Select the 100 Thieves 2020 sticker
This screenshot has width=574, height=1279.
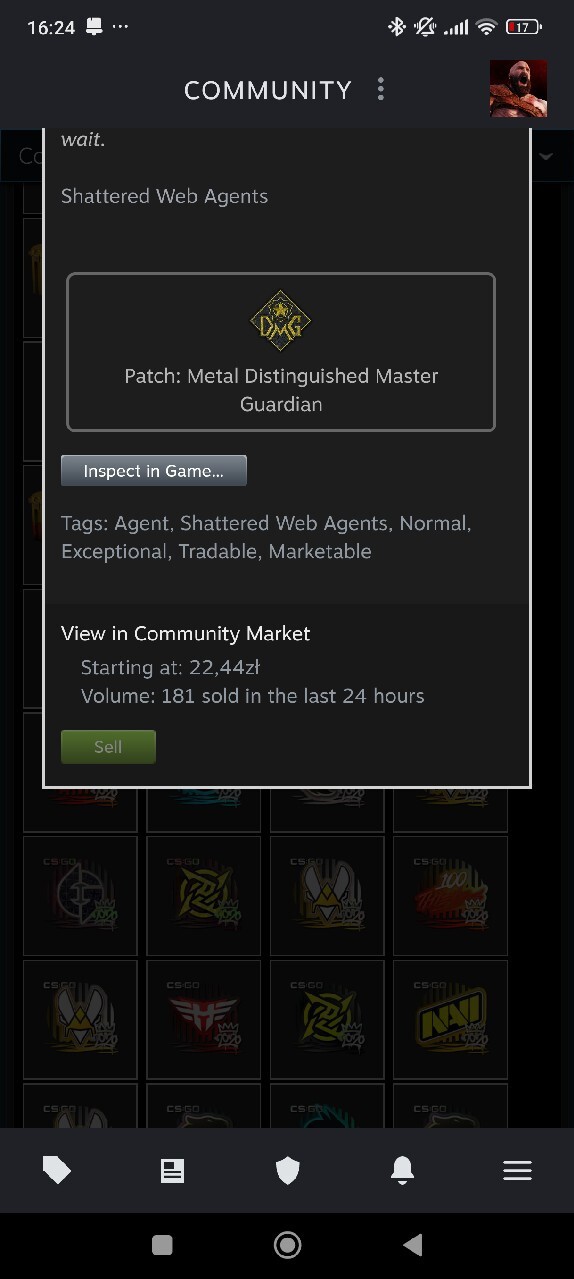click(x=450, y=895)
